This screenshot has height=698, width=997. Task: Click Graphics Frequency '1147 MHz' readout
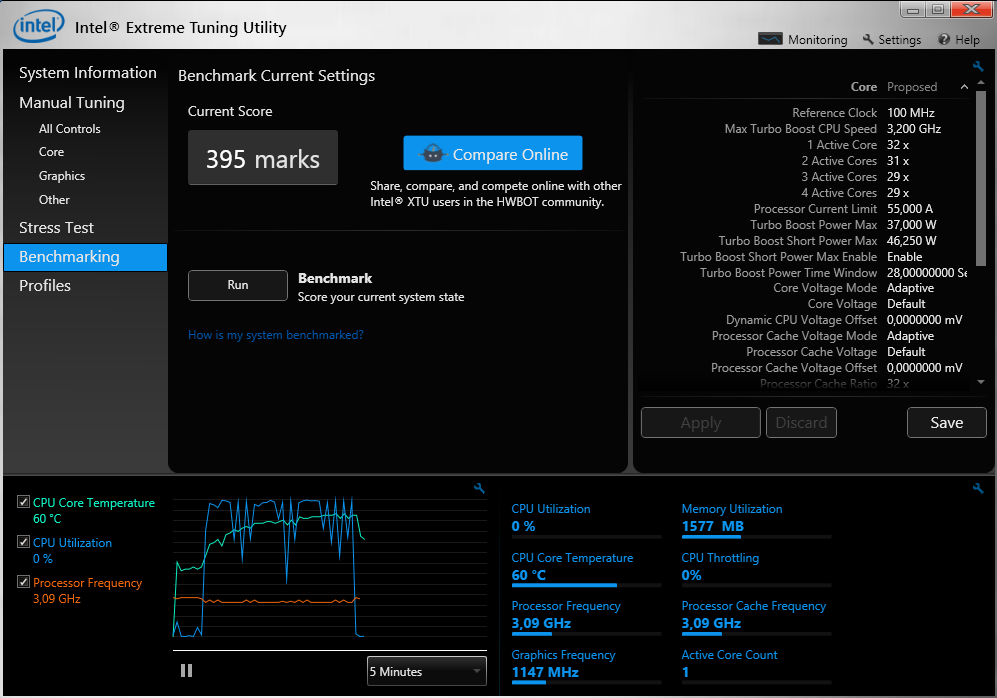[x=545, y=672]
